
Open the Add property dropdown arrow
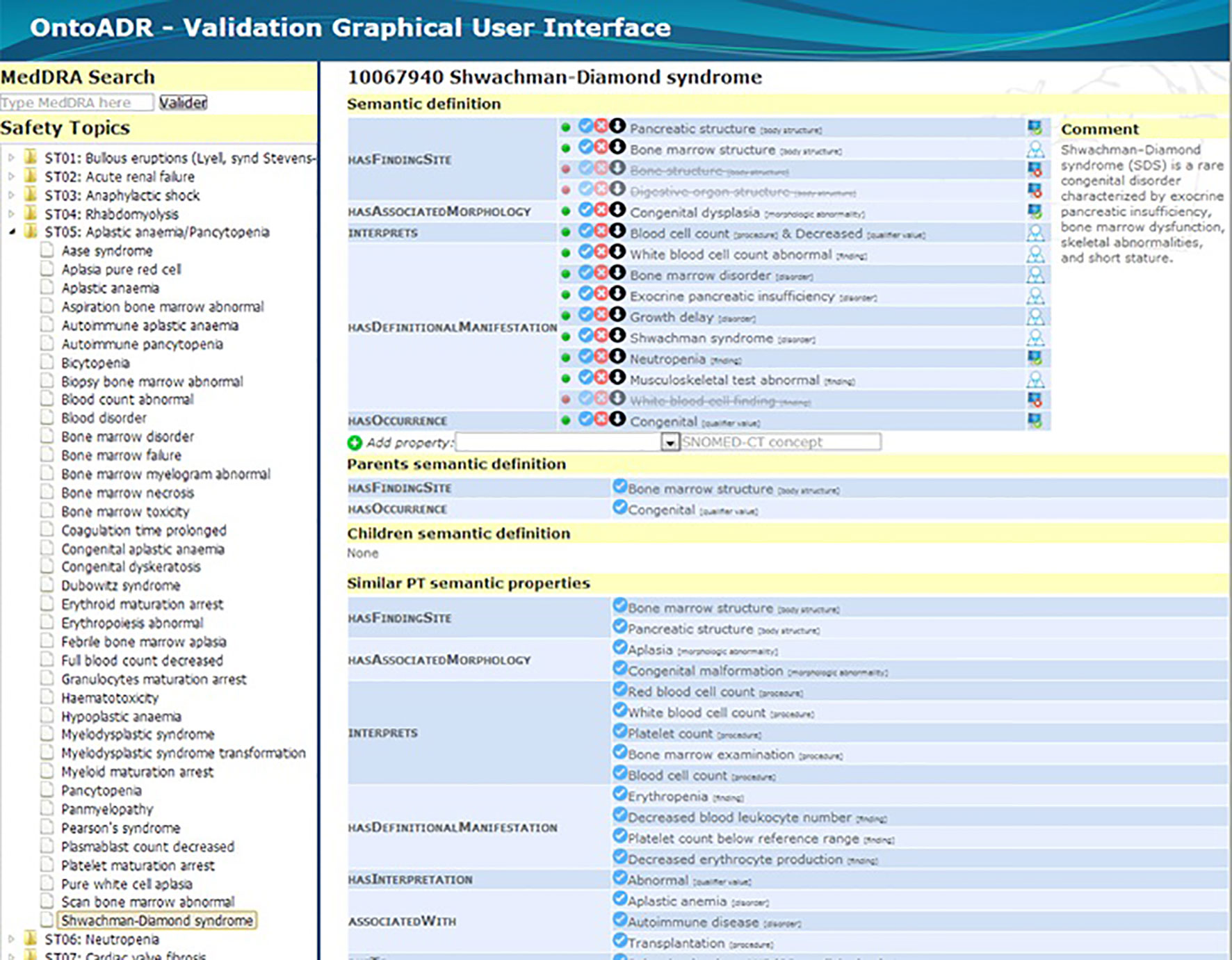(670, 442)
